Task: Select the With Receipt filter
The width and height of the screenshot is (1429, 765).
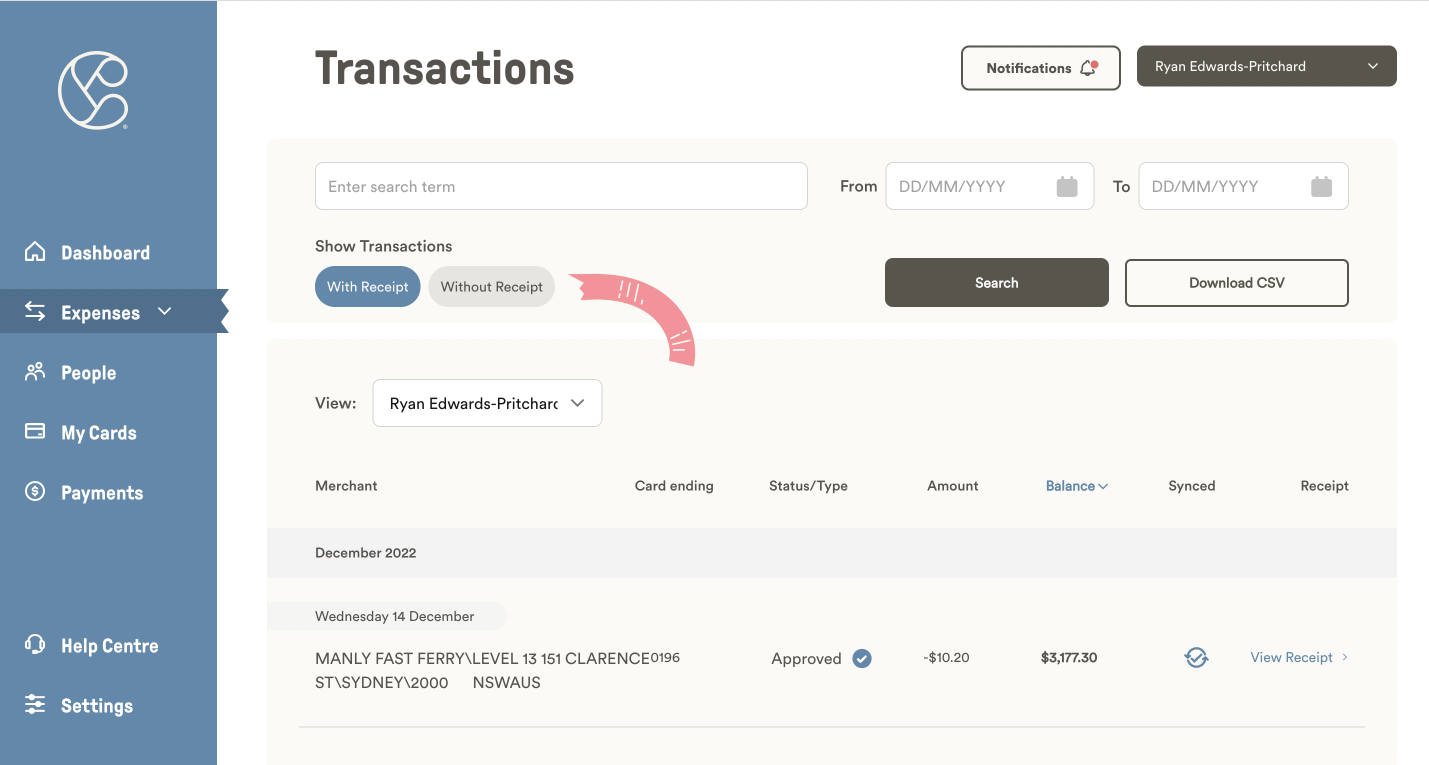Action: coord(367,286)
